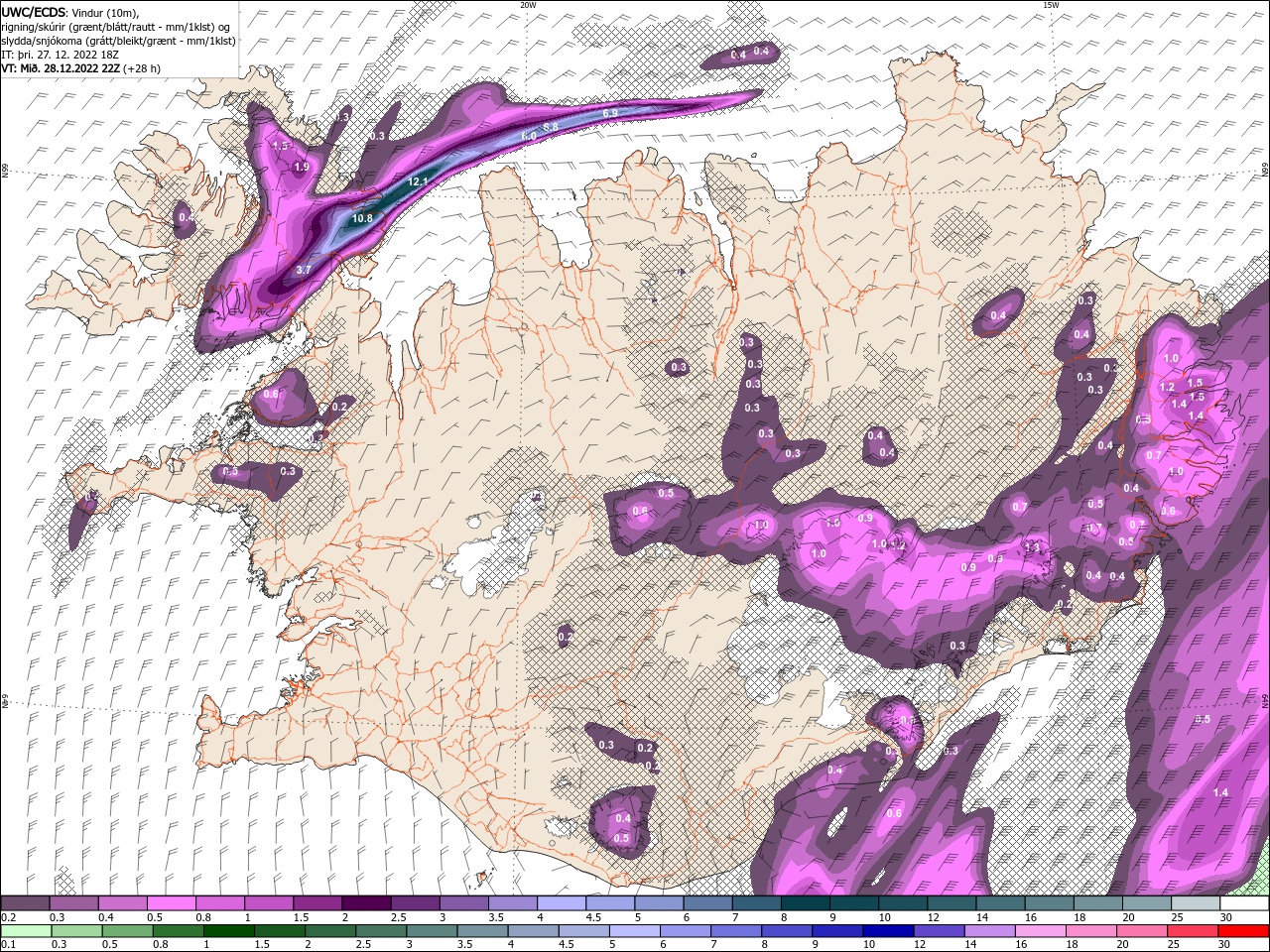Pick the dark purple 2 swatch, upper legend
The height and width of the screenshot is (952, 1270).
[x=366, y=903]
